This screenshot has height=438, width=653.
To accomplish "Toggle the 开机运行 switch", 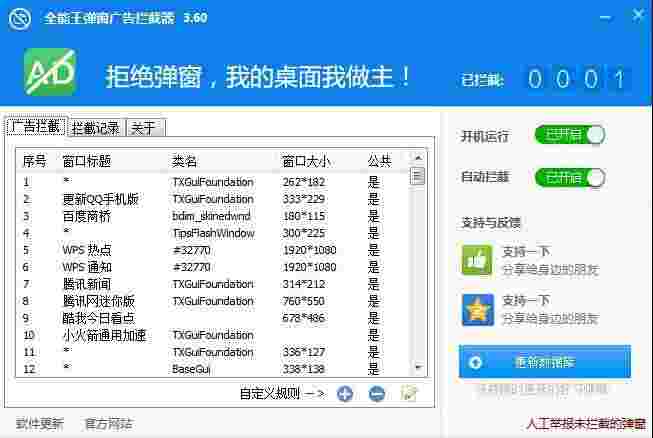I will pyautogui.click(x=570, y=135).
